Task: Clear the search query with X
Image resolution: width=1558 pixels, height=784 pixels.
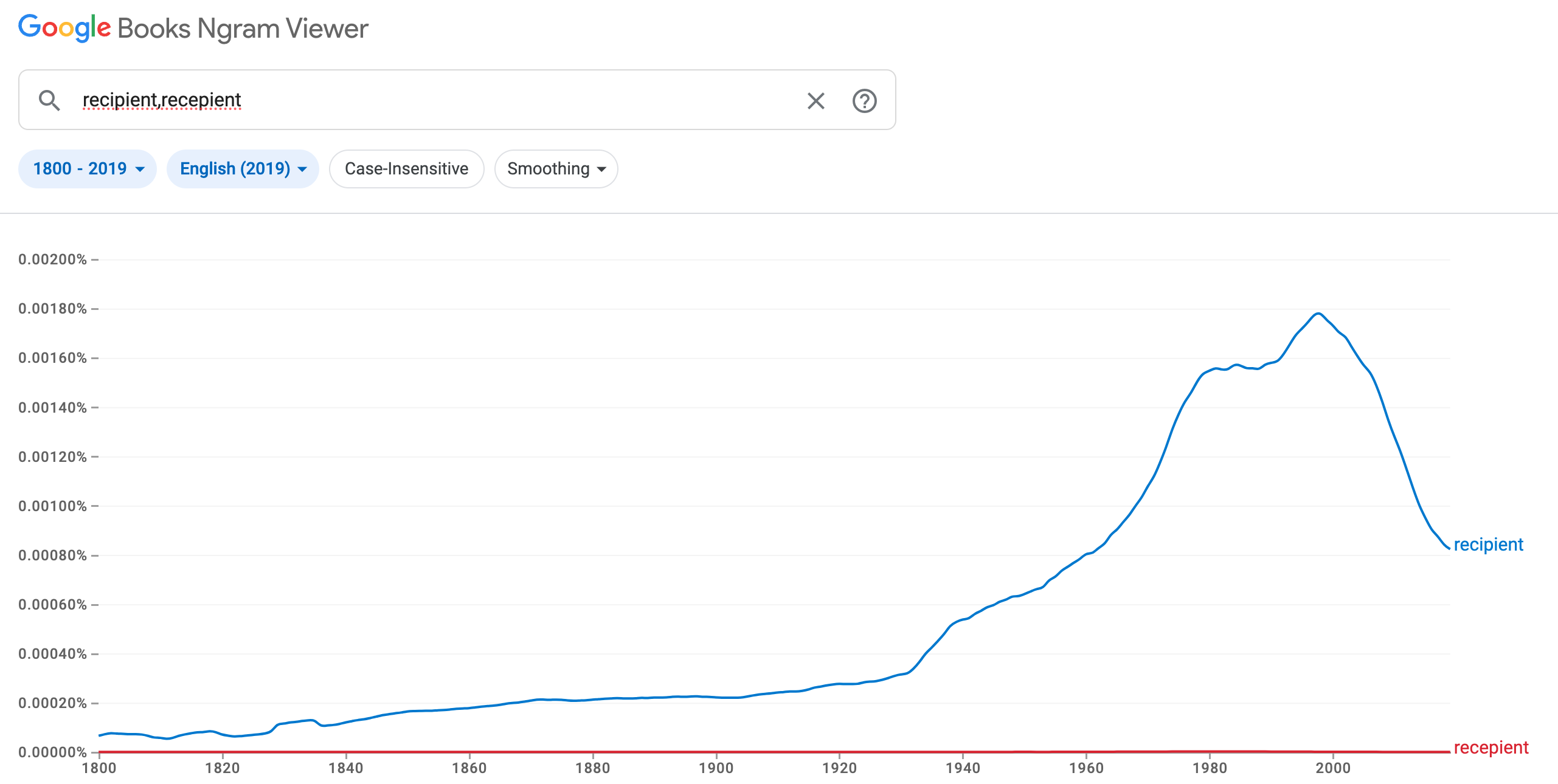Action: click(815, 101)
